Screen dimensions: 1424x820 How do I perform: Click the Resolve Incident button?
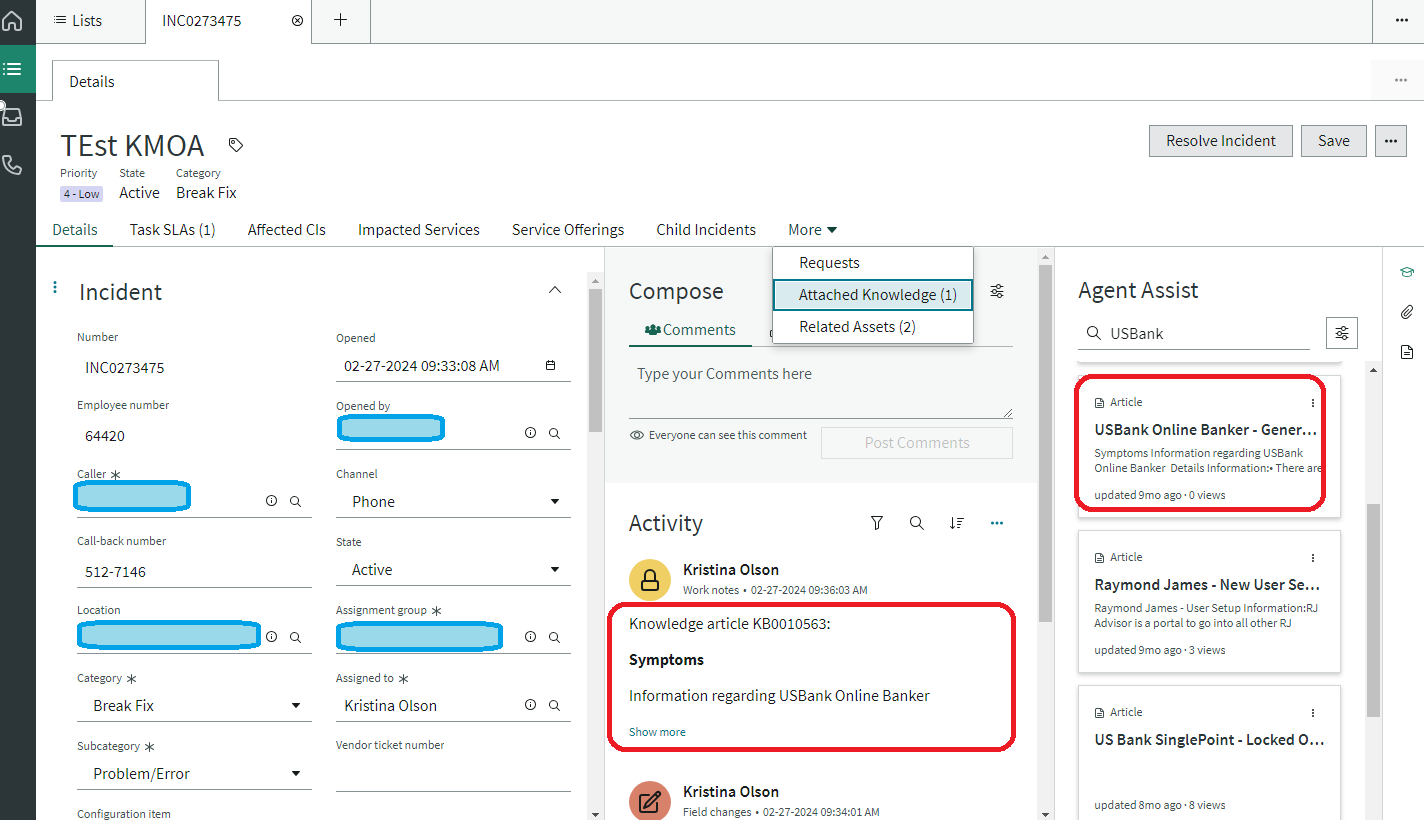point(1220,140)
